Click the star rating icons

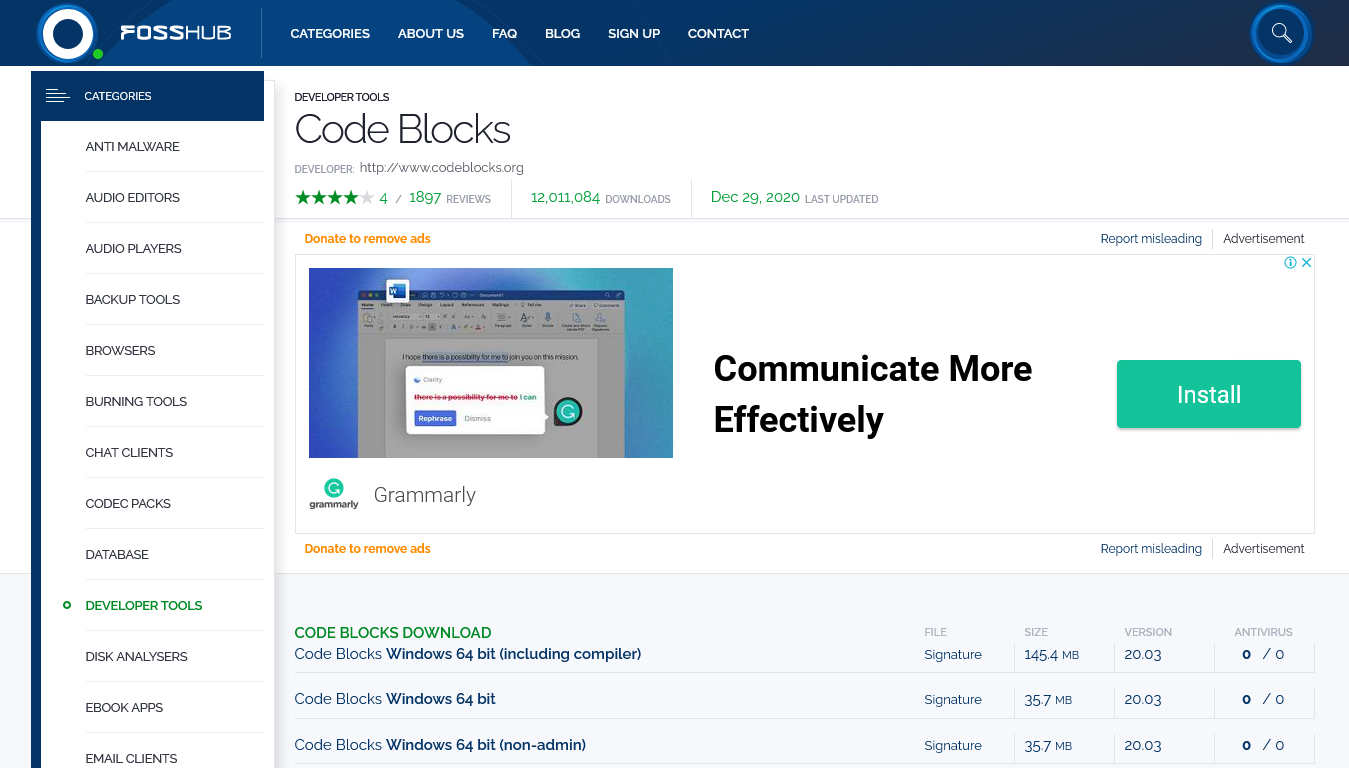335,198
